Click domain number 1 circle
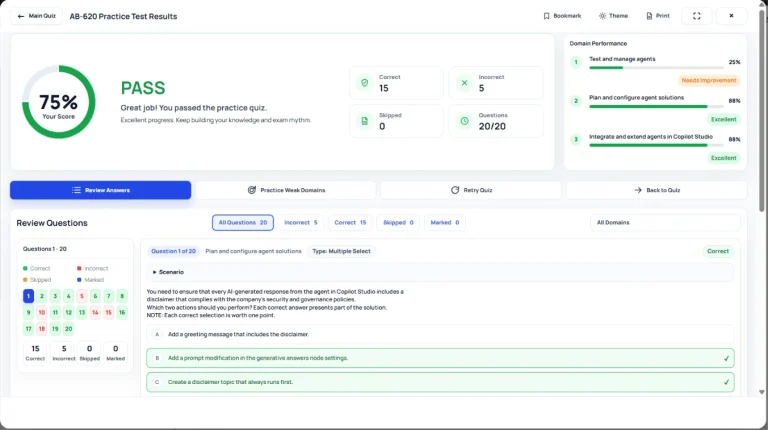Image resolution: width=768 pixels, height=430 pixels. point(576,62)
